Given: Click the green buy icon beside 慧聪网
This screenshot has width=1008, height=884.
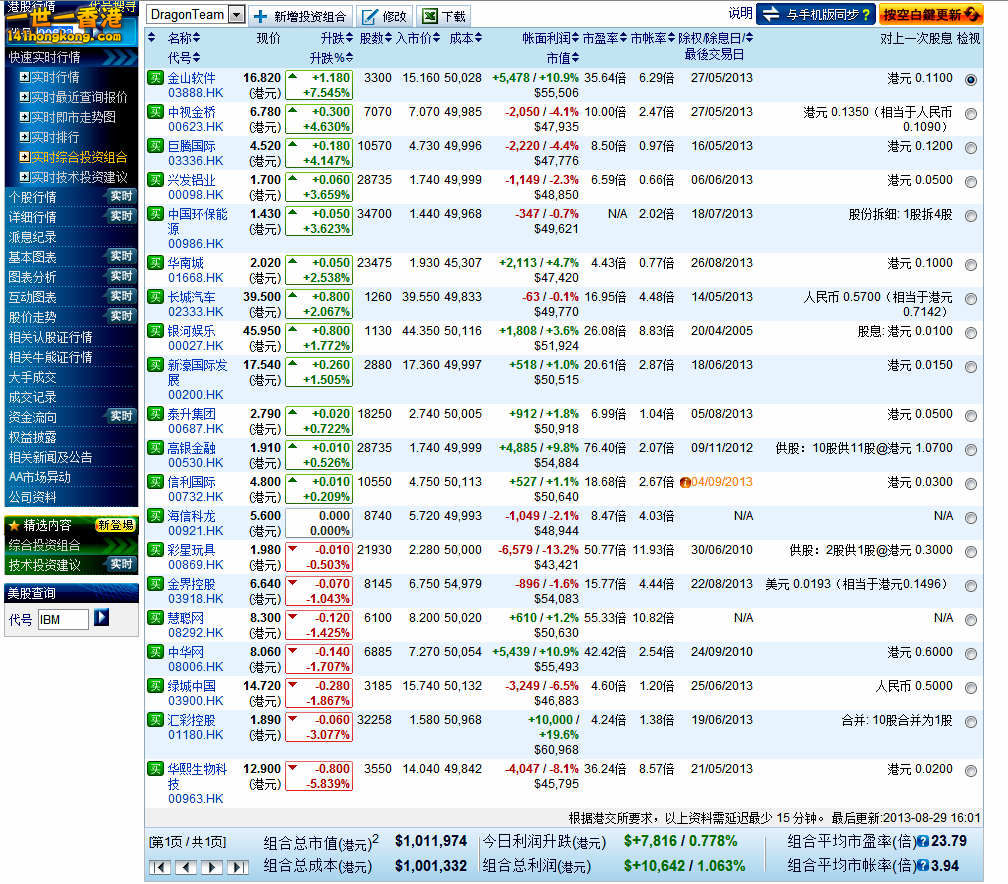Looking at the screenshot, I should 155,618.
